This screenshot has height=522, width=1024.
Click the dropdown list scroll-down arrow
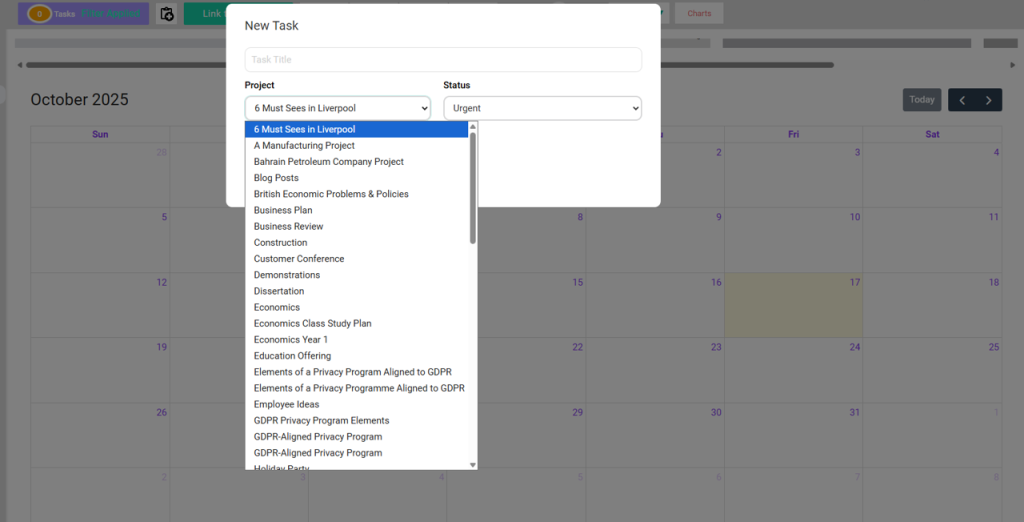point(473,464)
